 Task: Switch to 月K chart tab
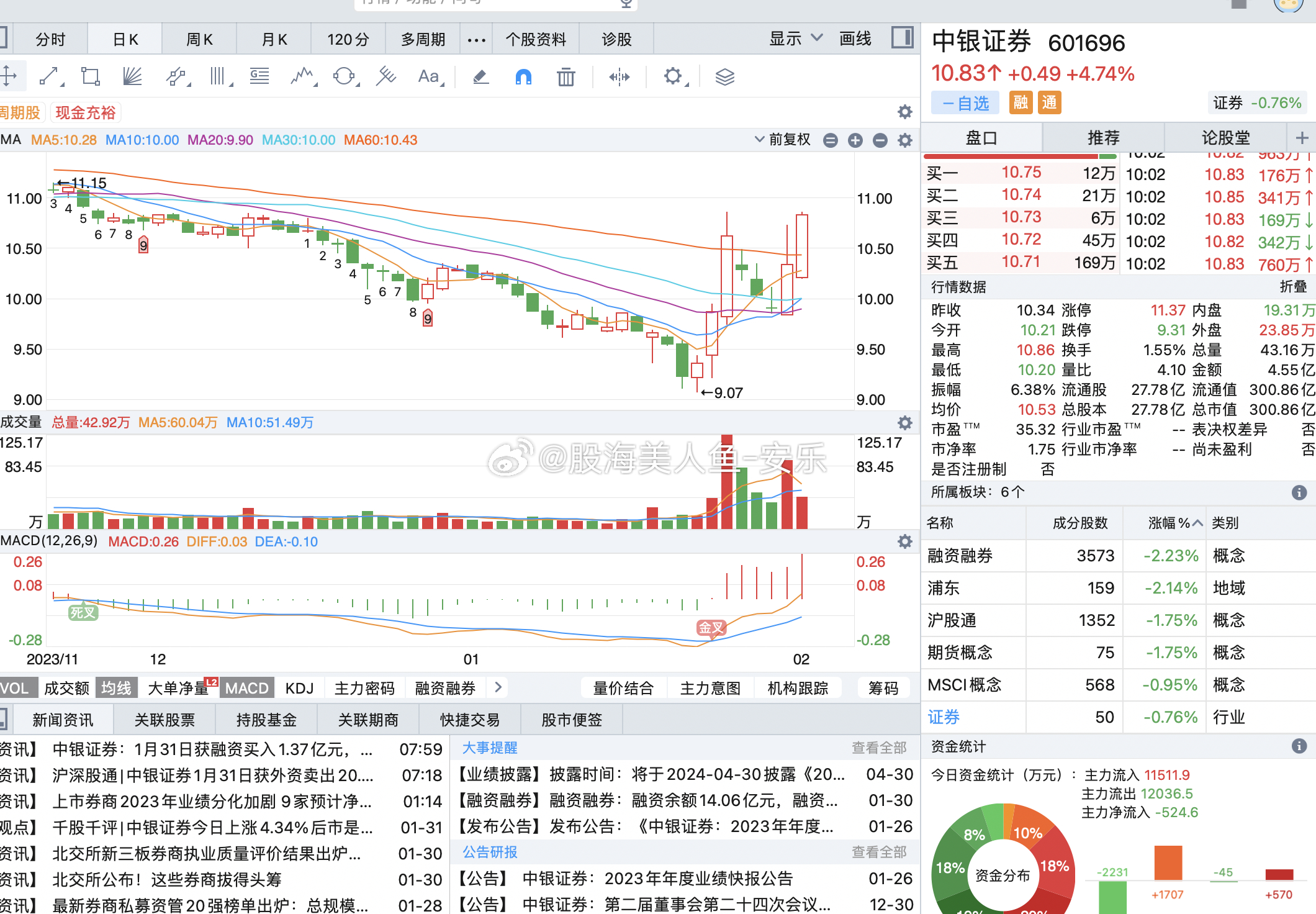click(x=274, y=40)
